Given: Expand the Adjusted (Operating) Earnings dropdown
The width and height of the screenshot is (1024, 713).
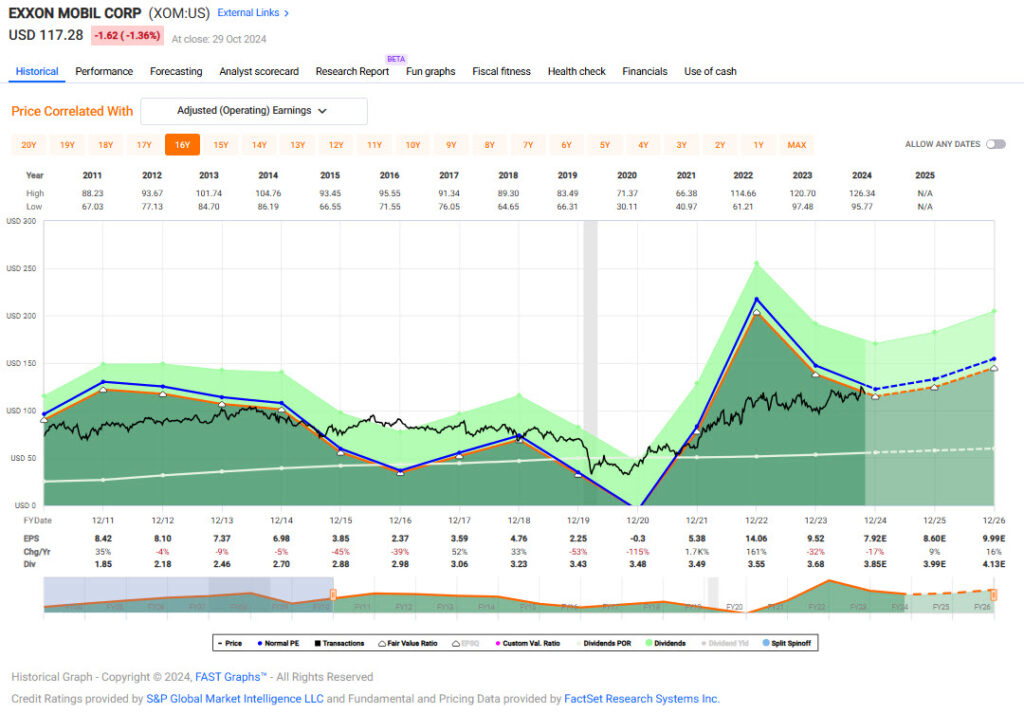Looking at the screenshot, I should 254,111.
